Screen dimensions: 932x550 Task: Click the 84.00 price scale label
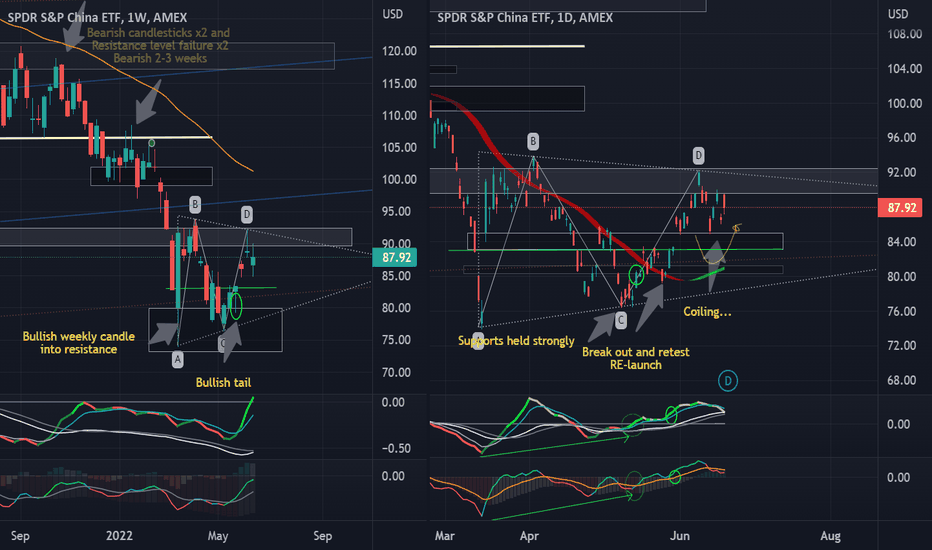902,242
